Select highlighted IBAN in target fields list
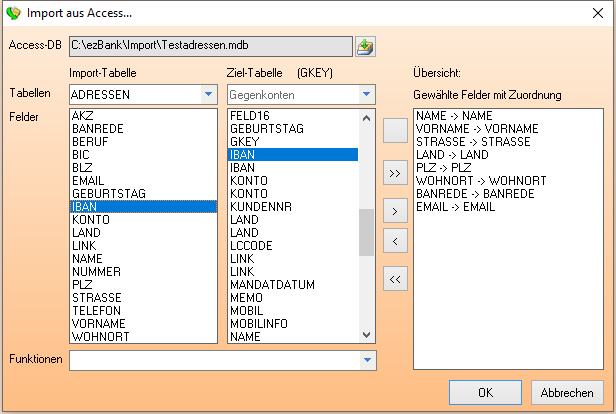Image resolution: width=616 pixels, height=414 pixels. (293, 155)
